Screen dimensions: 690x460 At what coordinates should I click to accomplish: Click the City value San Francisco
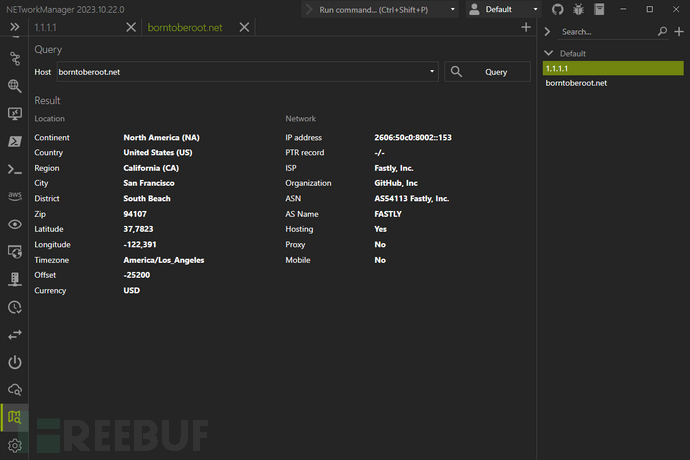click(149, 183)
